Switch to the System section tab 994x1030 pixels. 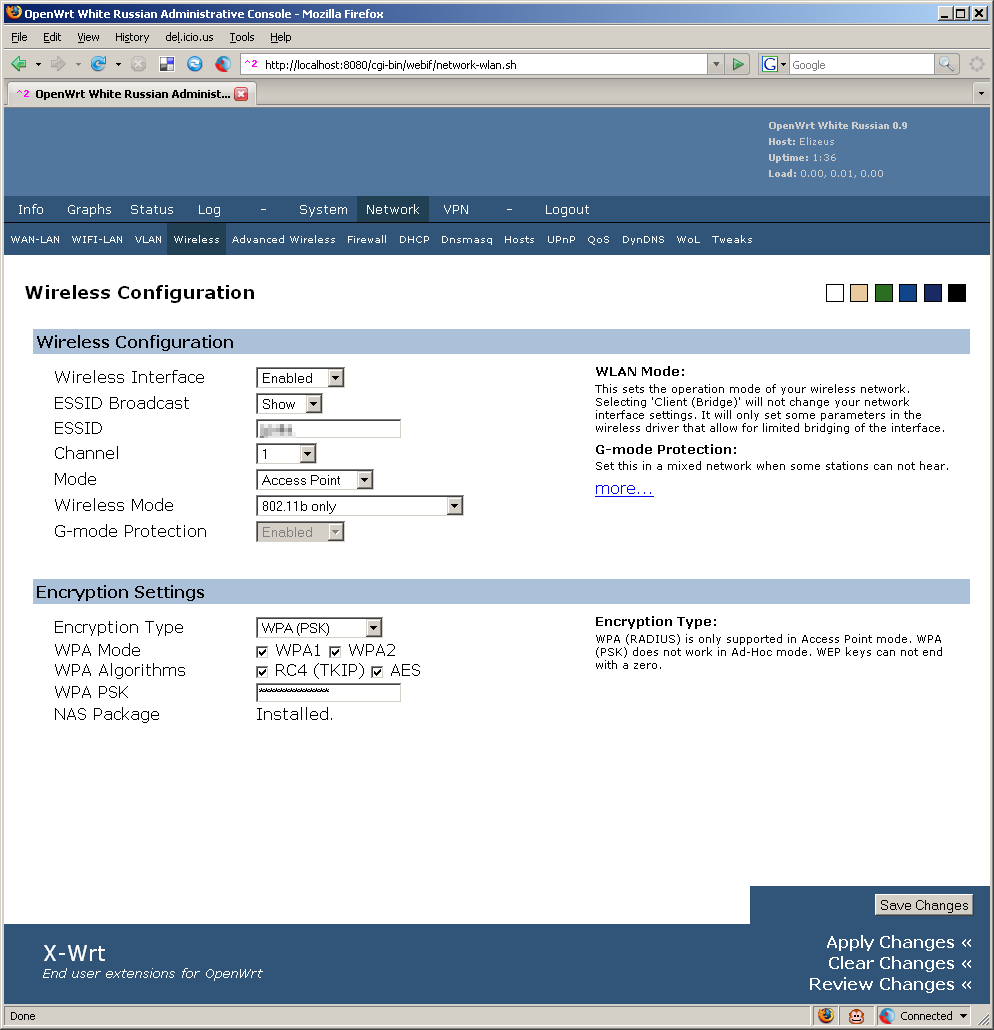[x=323, y=210]
